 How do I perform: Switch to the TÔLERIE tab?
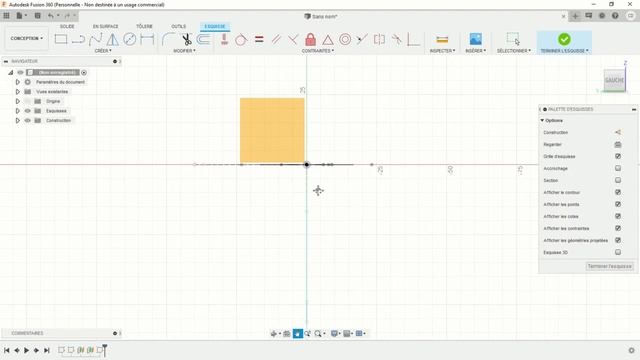144,27
